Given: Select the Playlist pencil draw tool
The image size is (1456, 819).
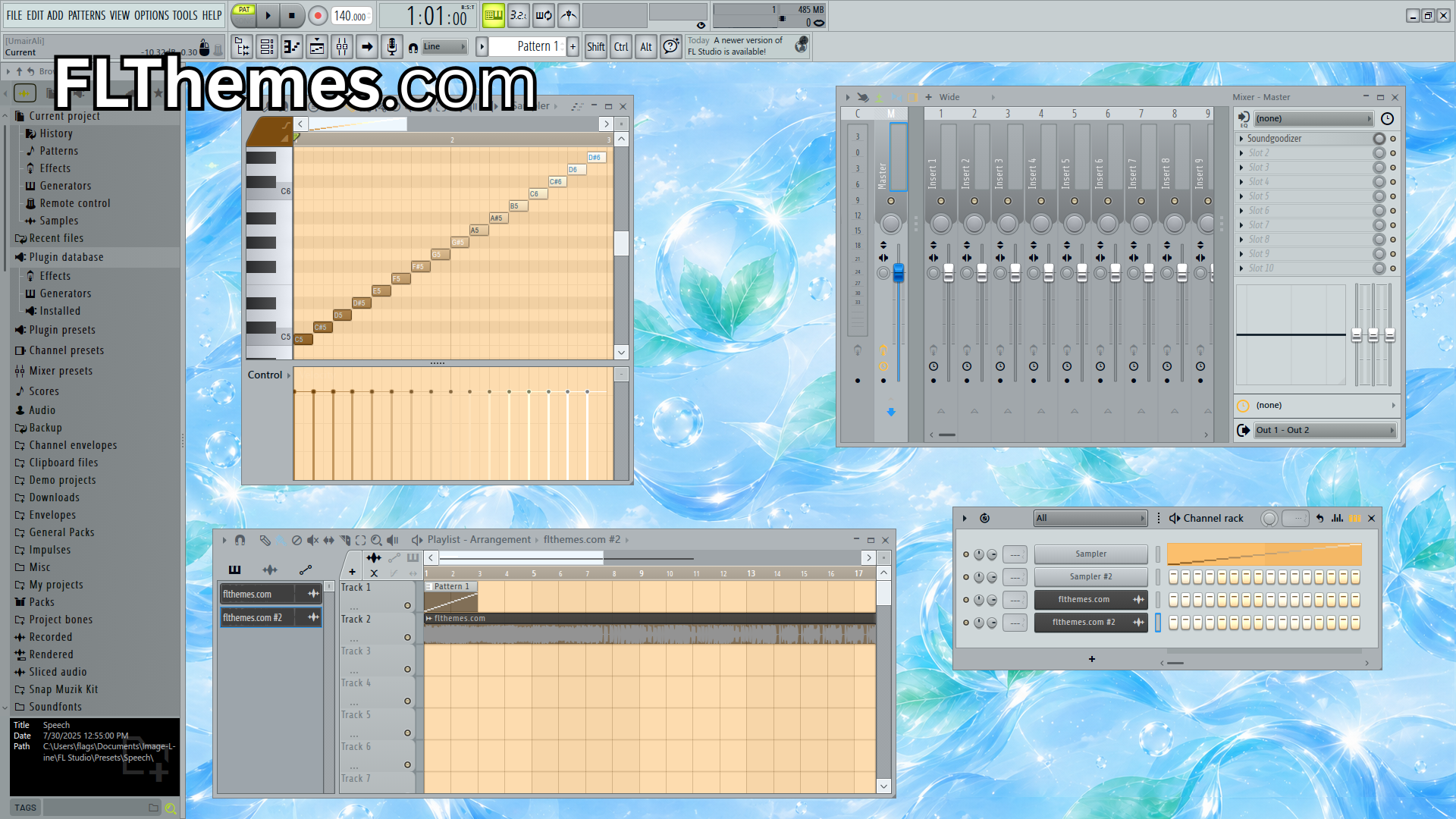Looking at the screenshot, I should [x=264, y=540].
